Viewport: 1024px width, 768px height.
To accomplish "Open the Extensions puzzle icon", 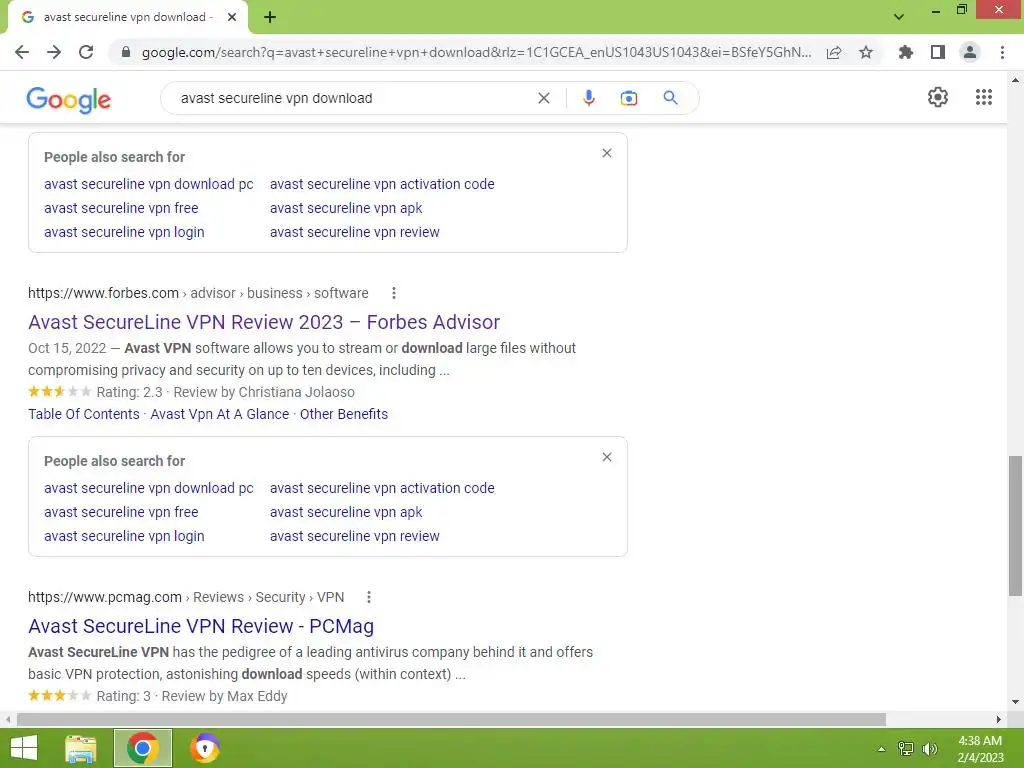I will click(905, 52).
